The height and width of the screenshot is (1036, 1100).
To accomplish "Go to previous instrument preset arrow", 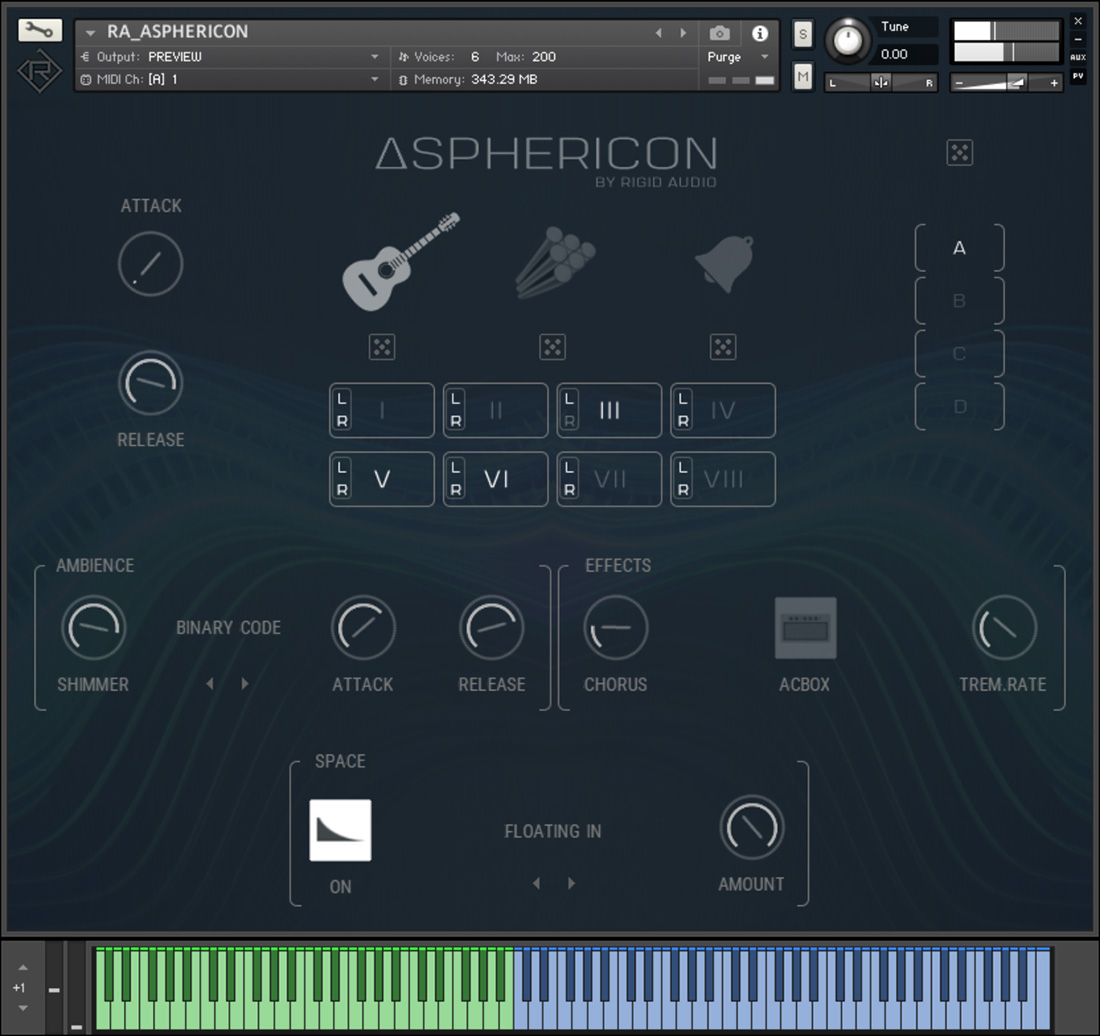I will tap(658, 33).
